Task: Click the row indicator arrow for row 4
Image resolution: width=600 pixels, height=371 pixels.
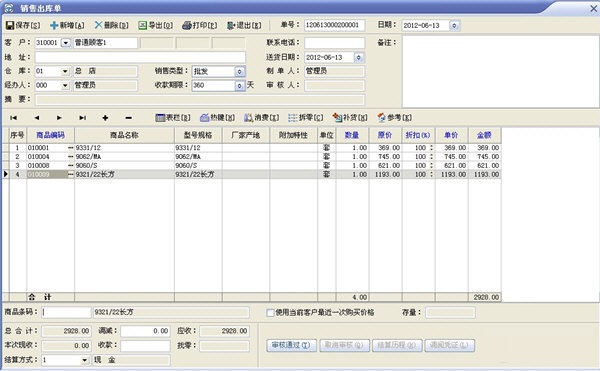Action: [x=5, y=174]
